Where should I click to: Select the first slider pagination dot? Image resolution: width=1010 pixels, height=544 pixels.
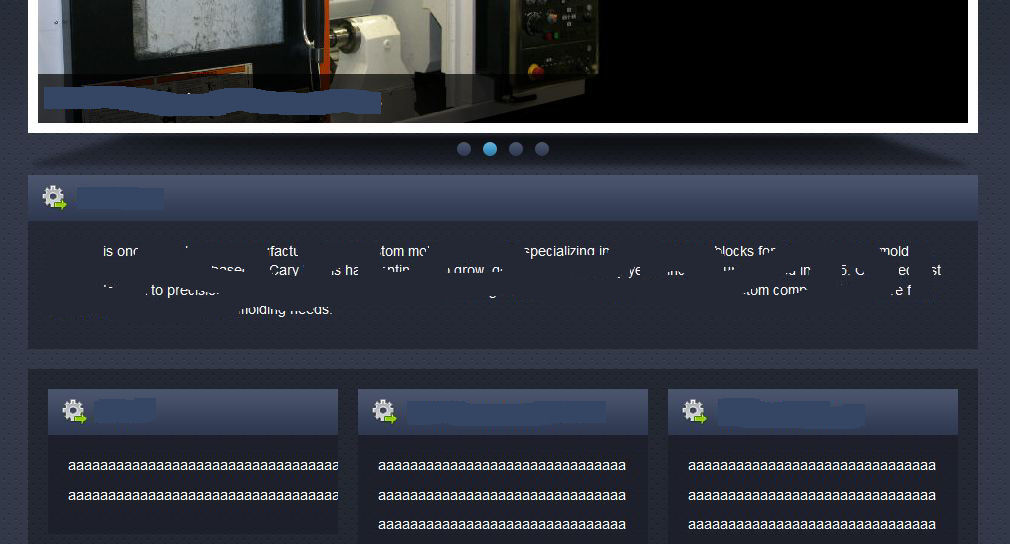tap(464, 149)
